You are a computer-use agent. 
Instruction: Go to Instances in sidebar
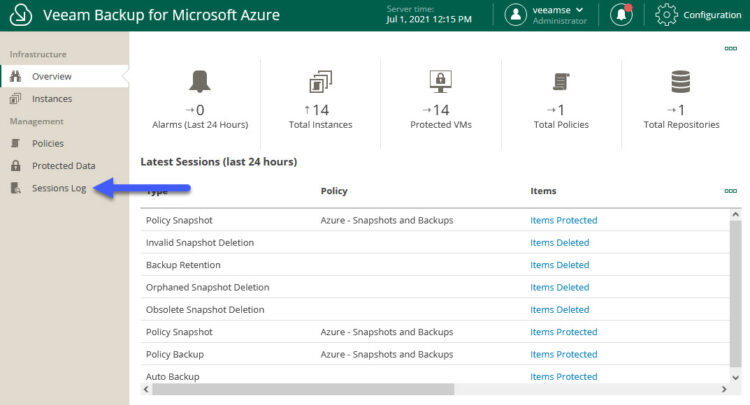[52, 99]
